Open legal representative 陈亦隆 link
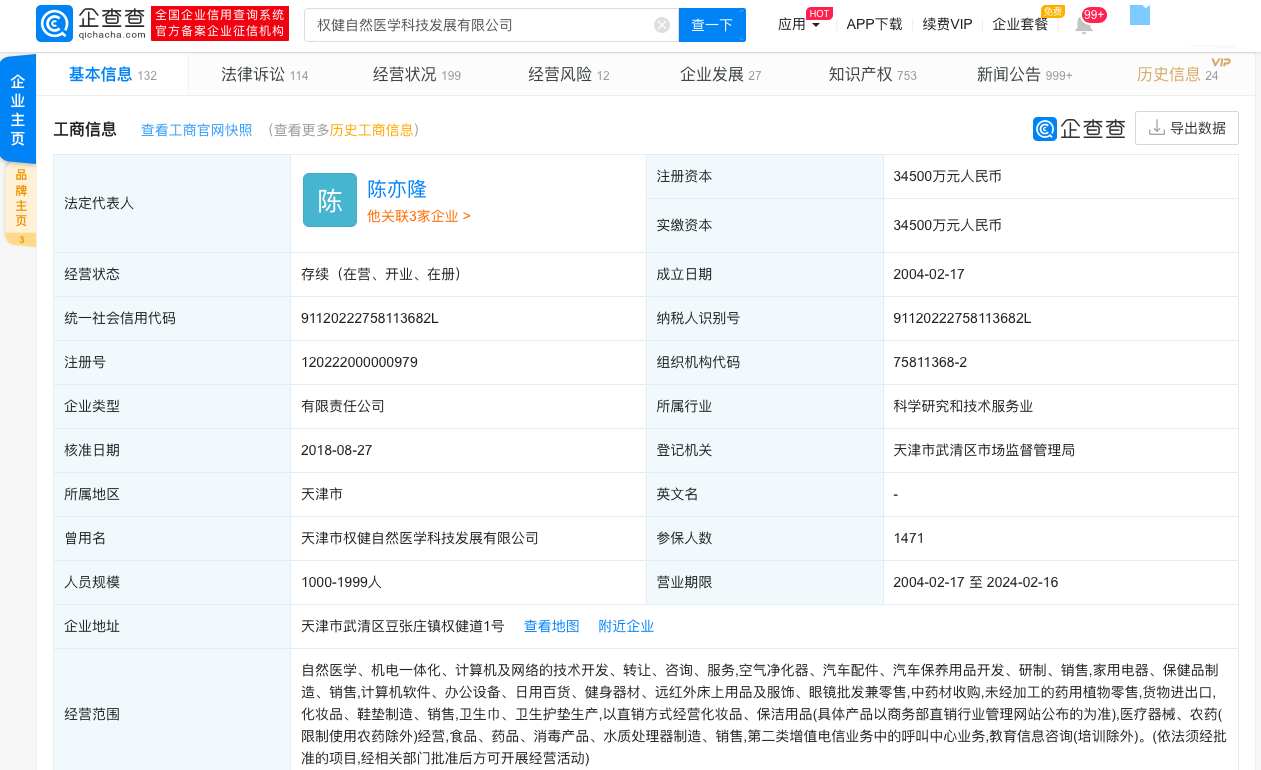This screenshot has width=1261, height=770. click(397, 189)
